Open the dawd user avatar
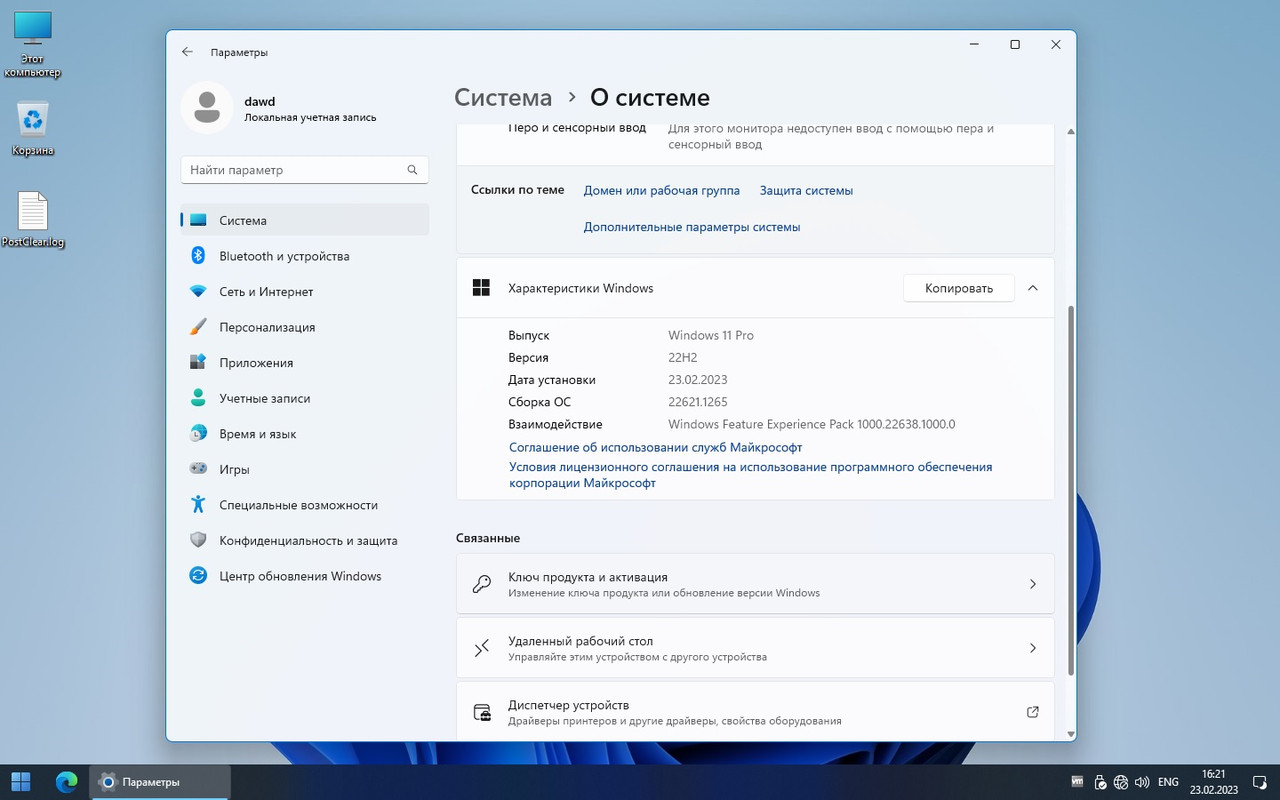The width and height of the screenshot is (1280, 800). click(207, 107)
